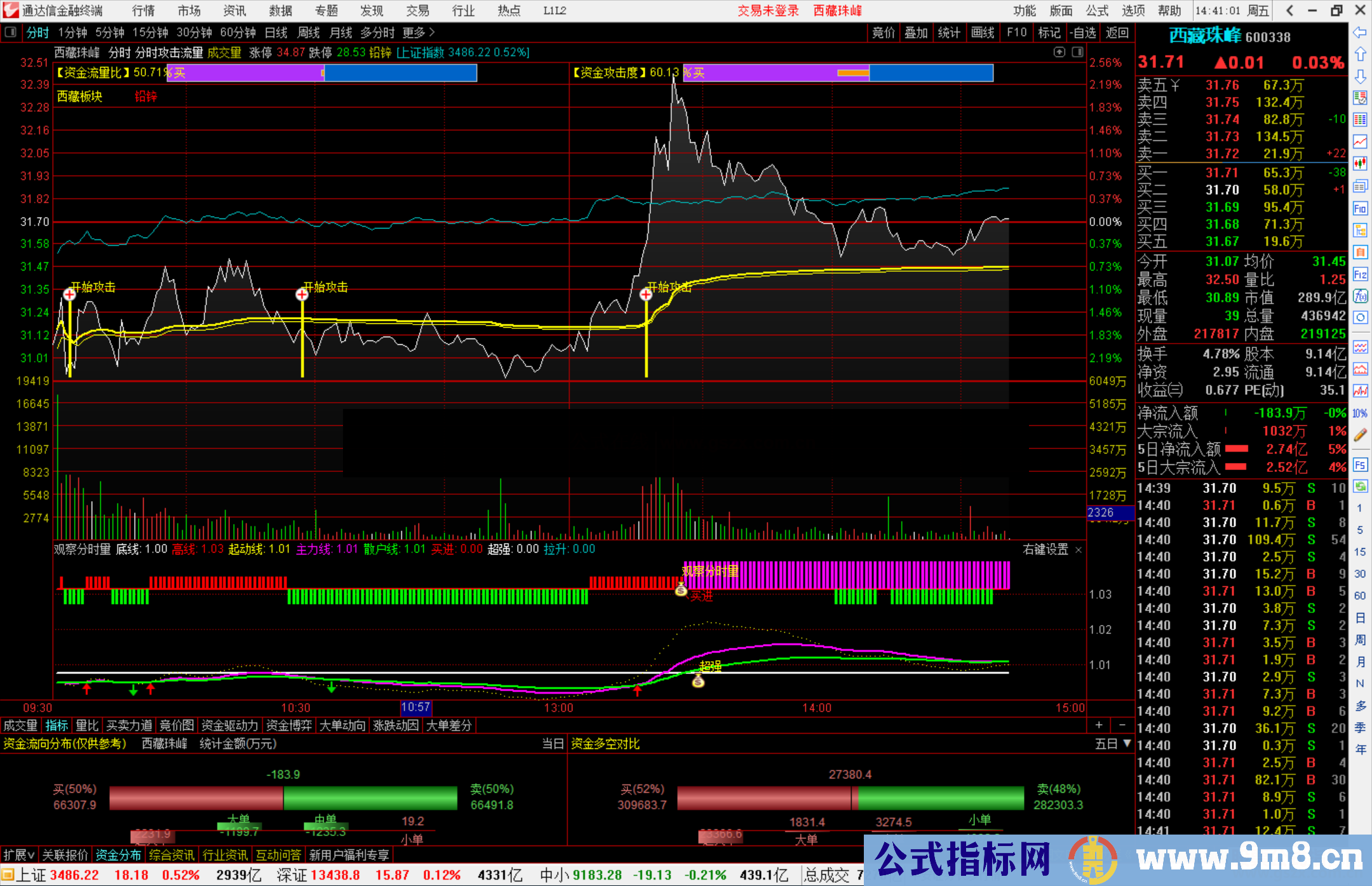Toggle the circled plus icon above chart

tap(1059, 52)
